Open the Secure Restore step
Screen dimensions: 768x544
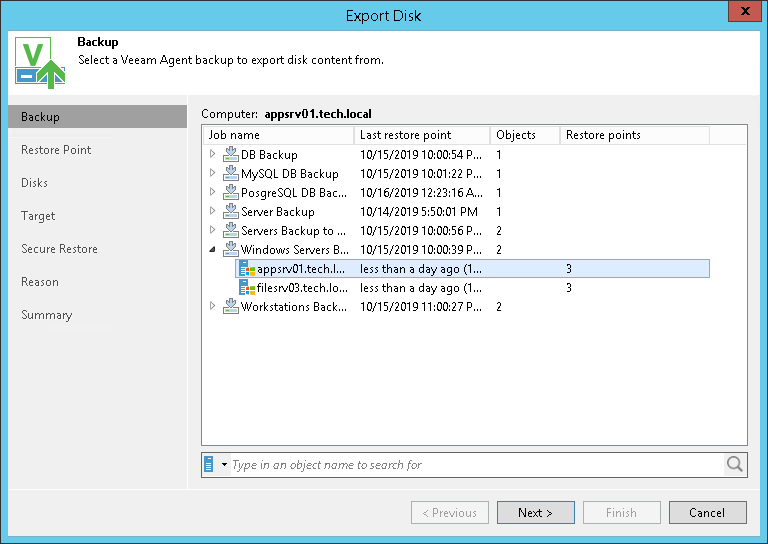click(x=59, y=249)
